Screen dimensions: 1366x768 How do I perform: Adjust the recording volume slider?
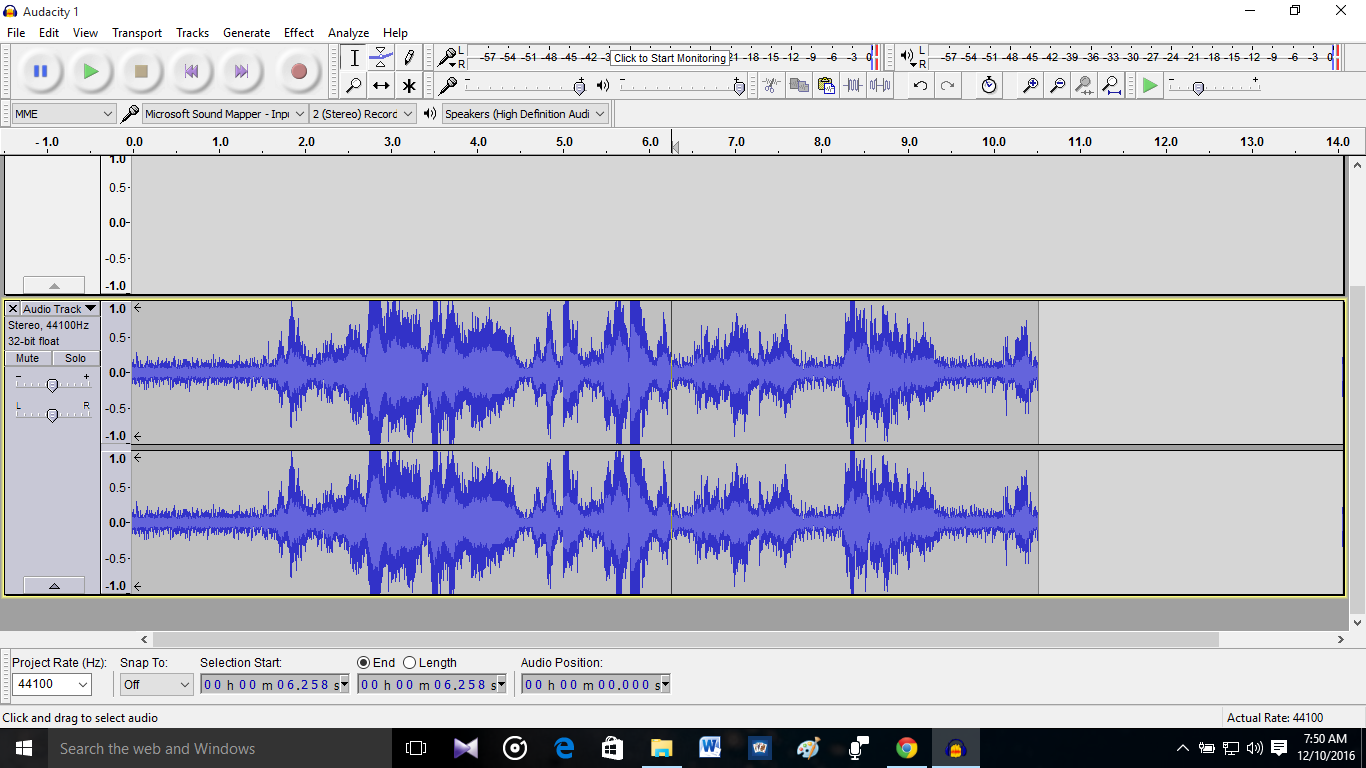coord(579,87)
